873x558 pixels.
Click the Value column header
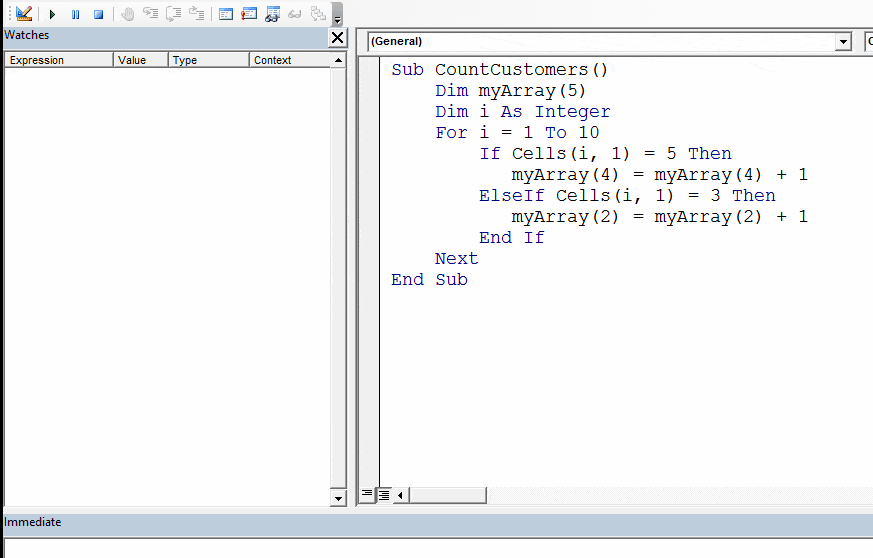click(x=140, y=60)
